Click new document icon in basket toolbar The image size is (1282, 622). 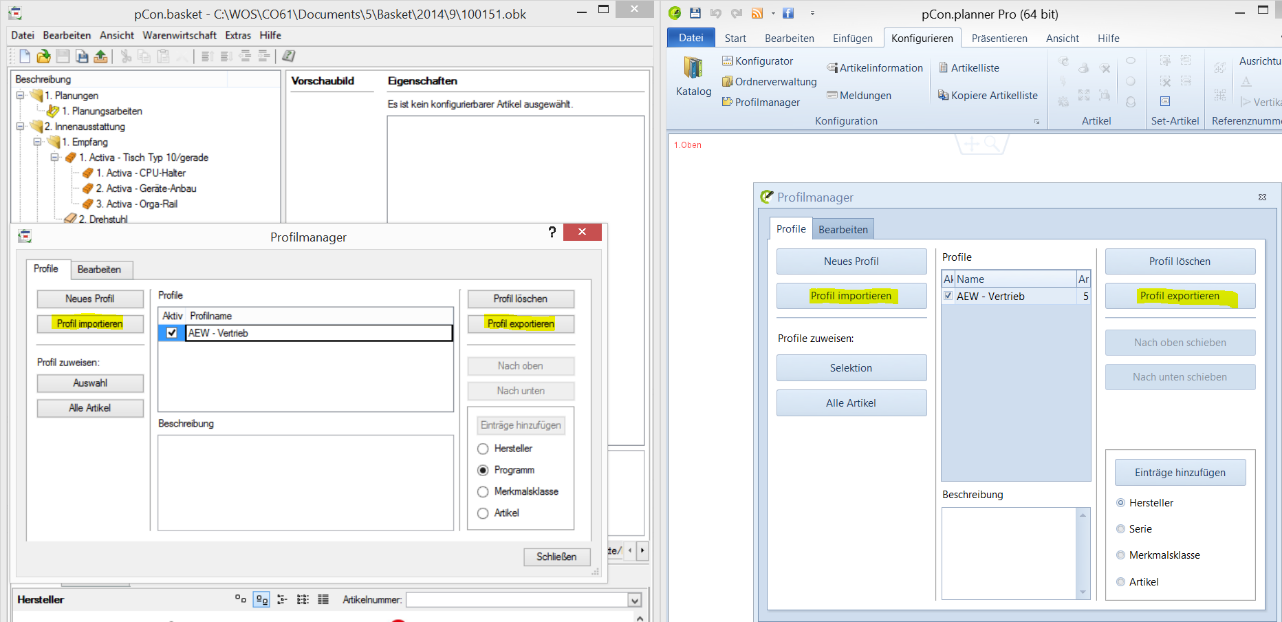[x=24, y=56]
